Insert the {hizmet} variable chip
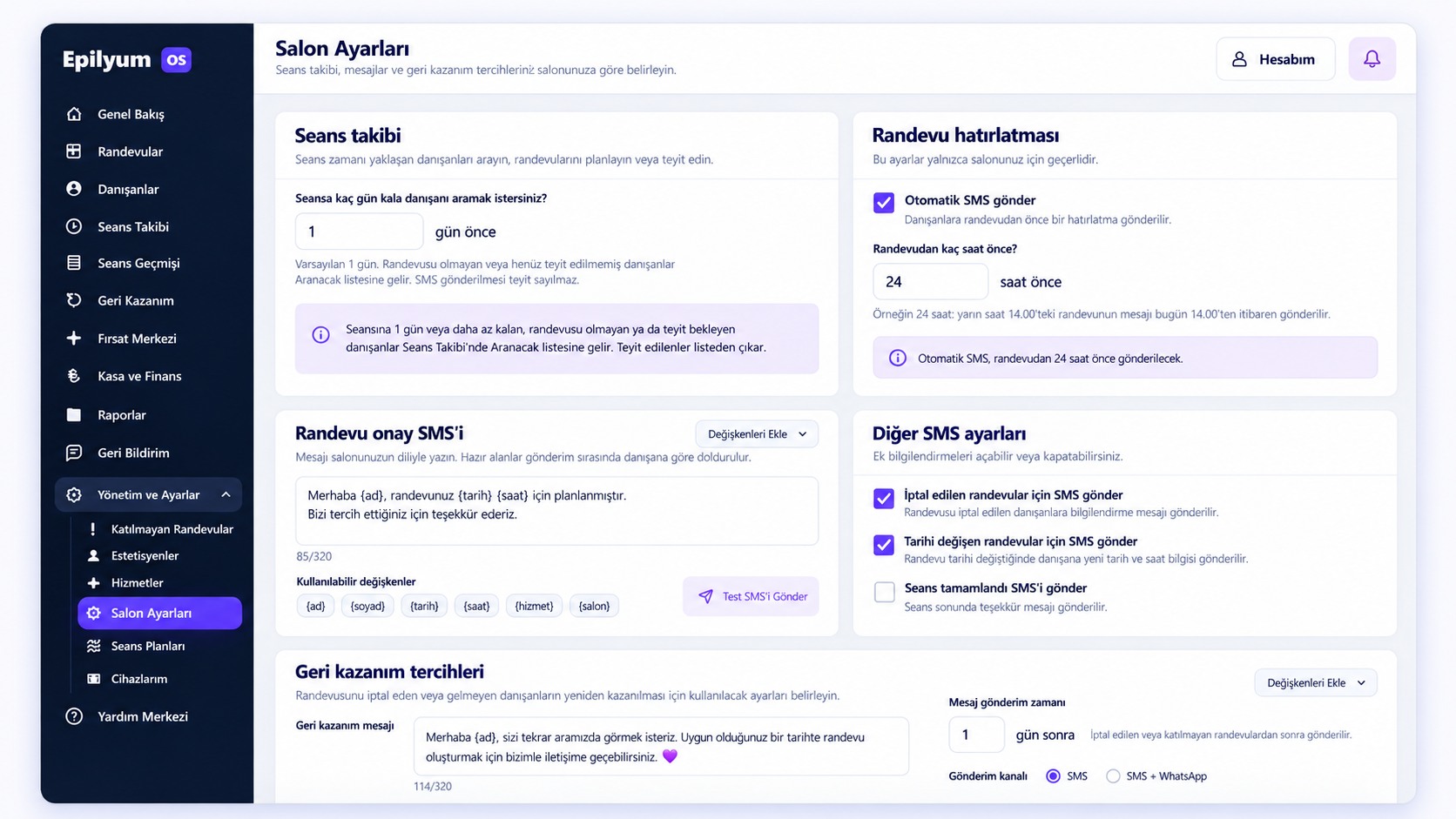The height and width of the screenshot is (819, 1456). pos(534,606)
